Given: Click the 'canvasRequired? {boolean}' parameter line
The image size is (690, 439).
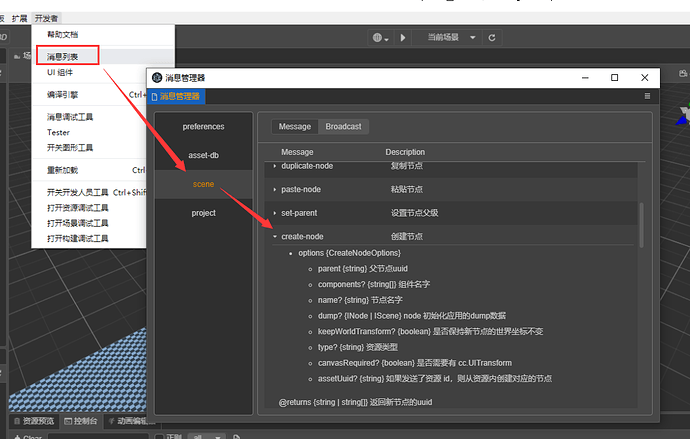Looking at the screenshot, I should tap(415, 363).
